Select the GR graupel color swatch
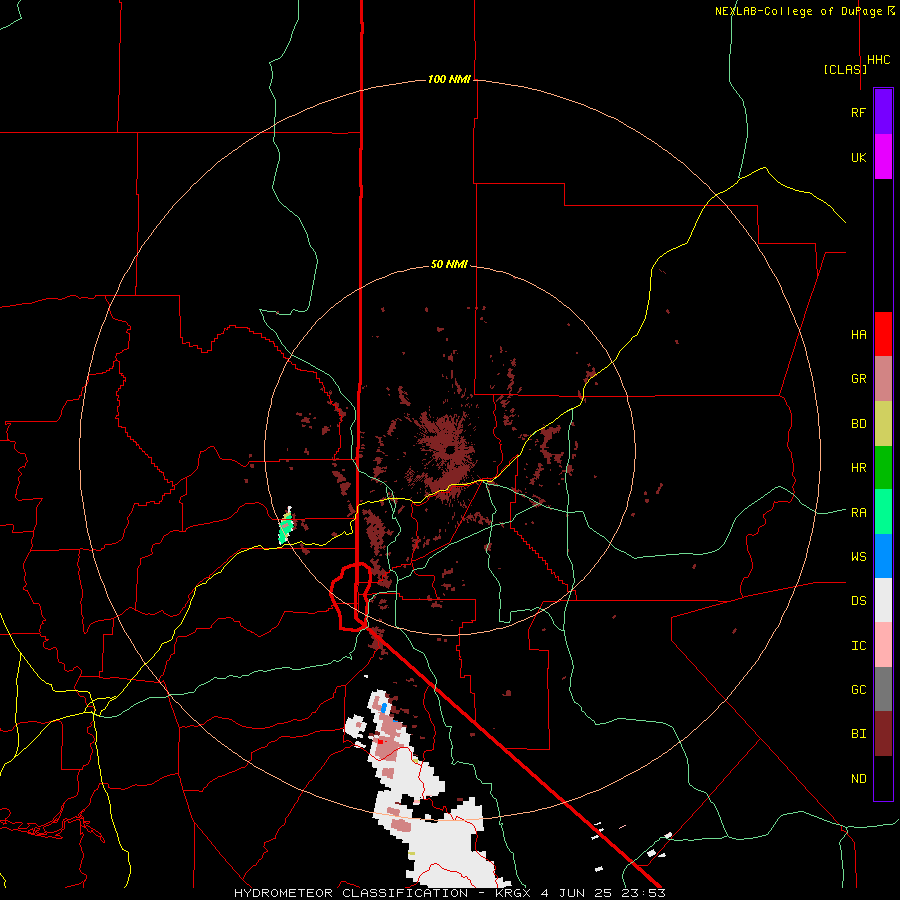The width and height of the screenshot is (900, 900). tap(883, 379)
